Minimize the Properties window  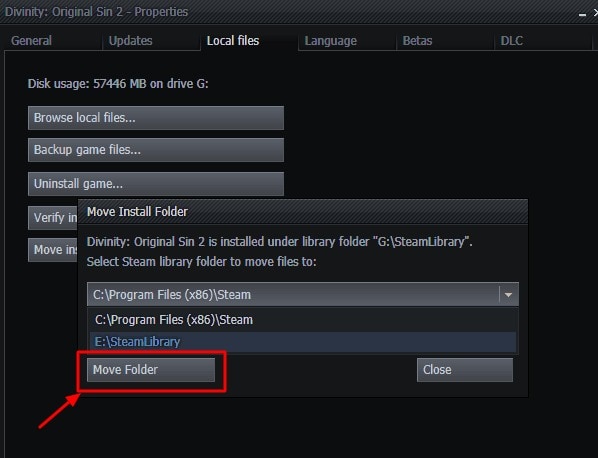(582, 14)
